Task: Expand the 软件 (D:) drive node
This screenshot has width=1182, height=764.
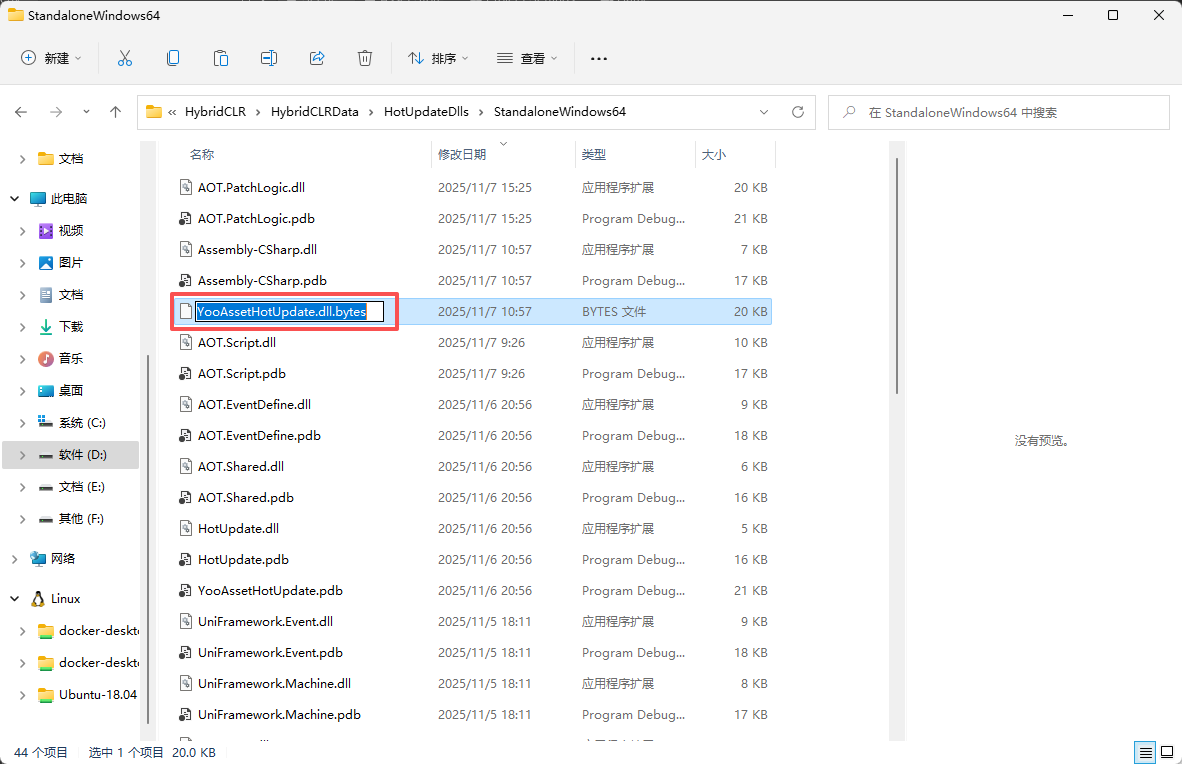Action: pos(23,455)
